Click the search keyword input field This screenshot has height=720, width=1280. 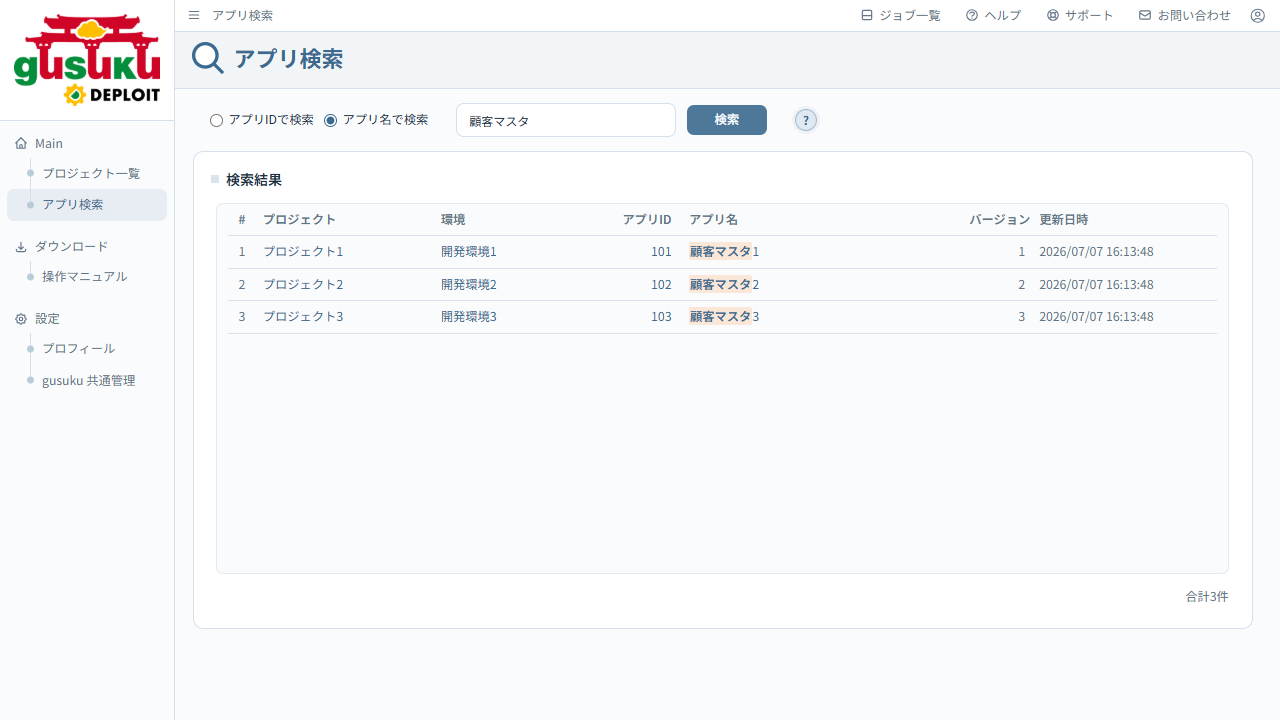pos(566,120)
